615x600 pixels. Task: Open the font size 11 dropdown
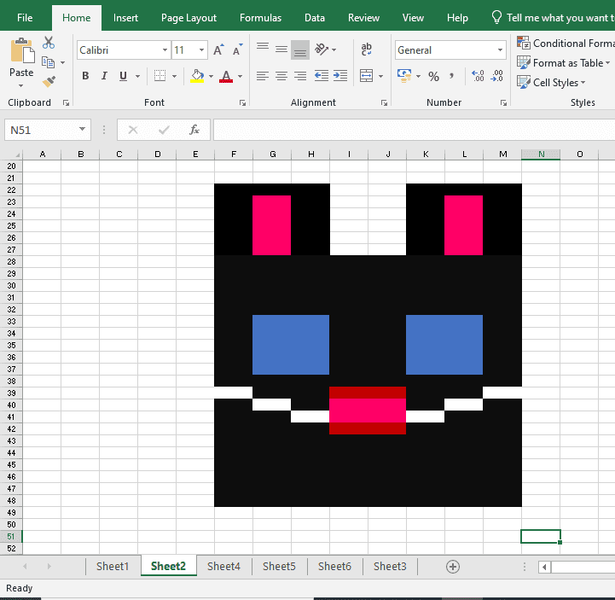click(x=202, y=50)
